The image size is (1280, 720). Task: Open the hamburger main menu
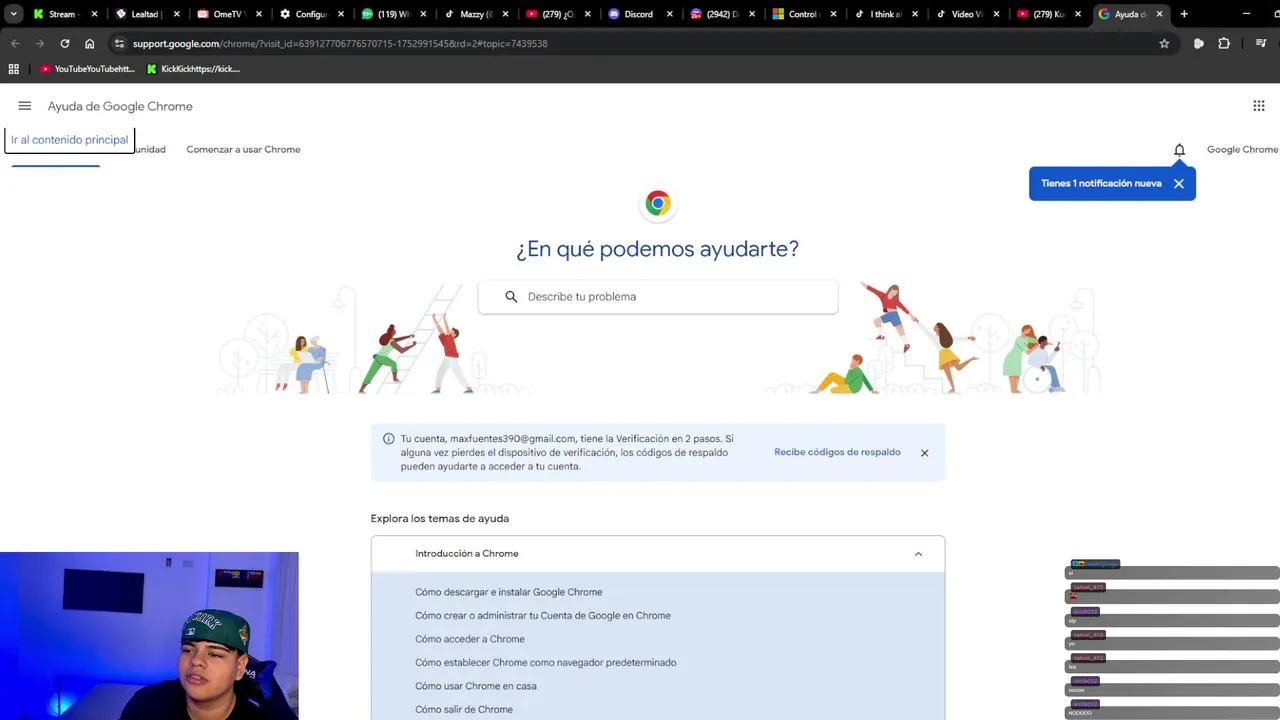coord(25,106)
